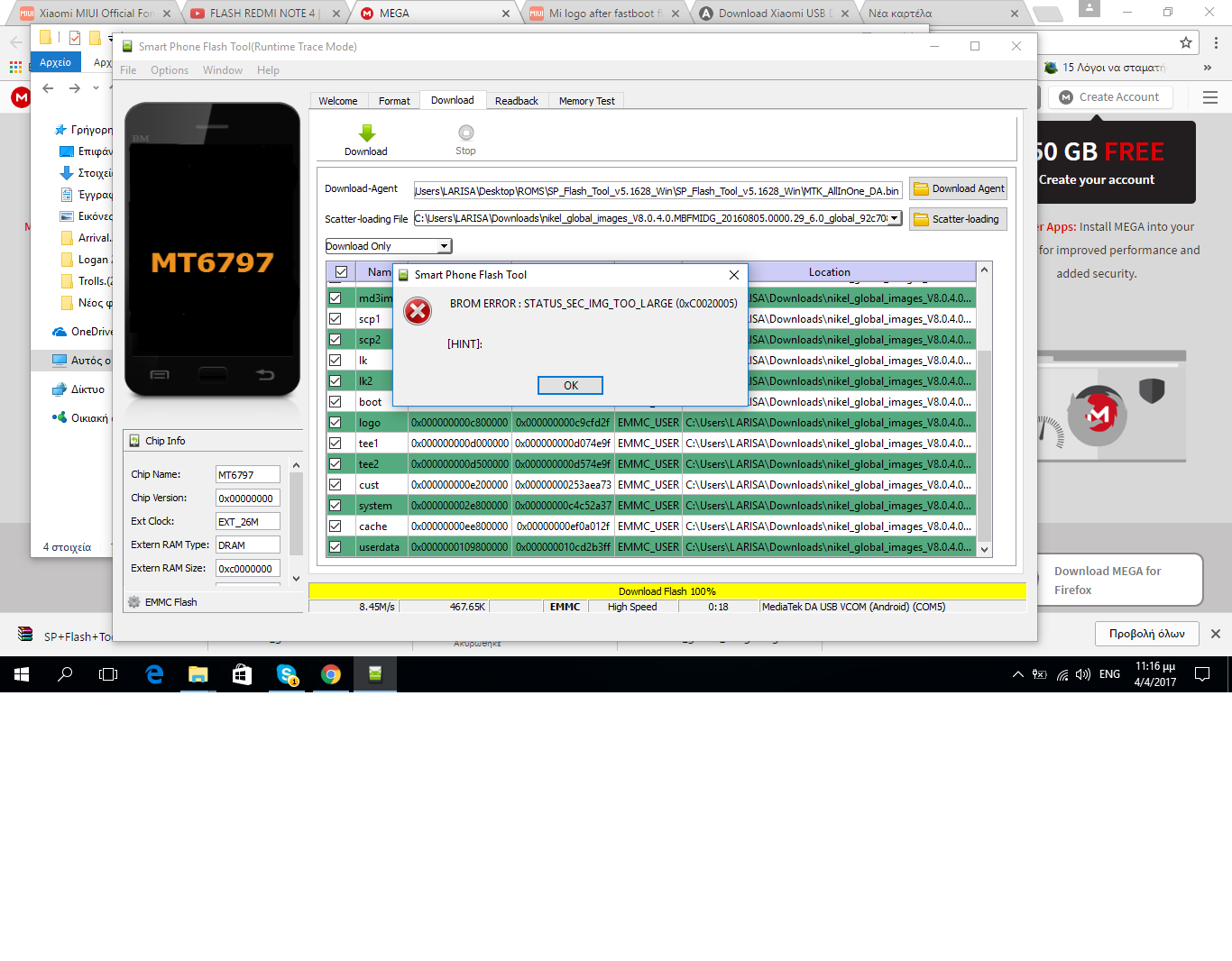Uncheck the system partition checkbox
The width and height of the screenshot is (1232, 961).
point(335,506)
